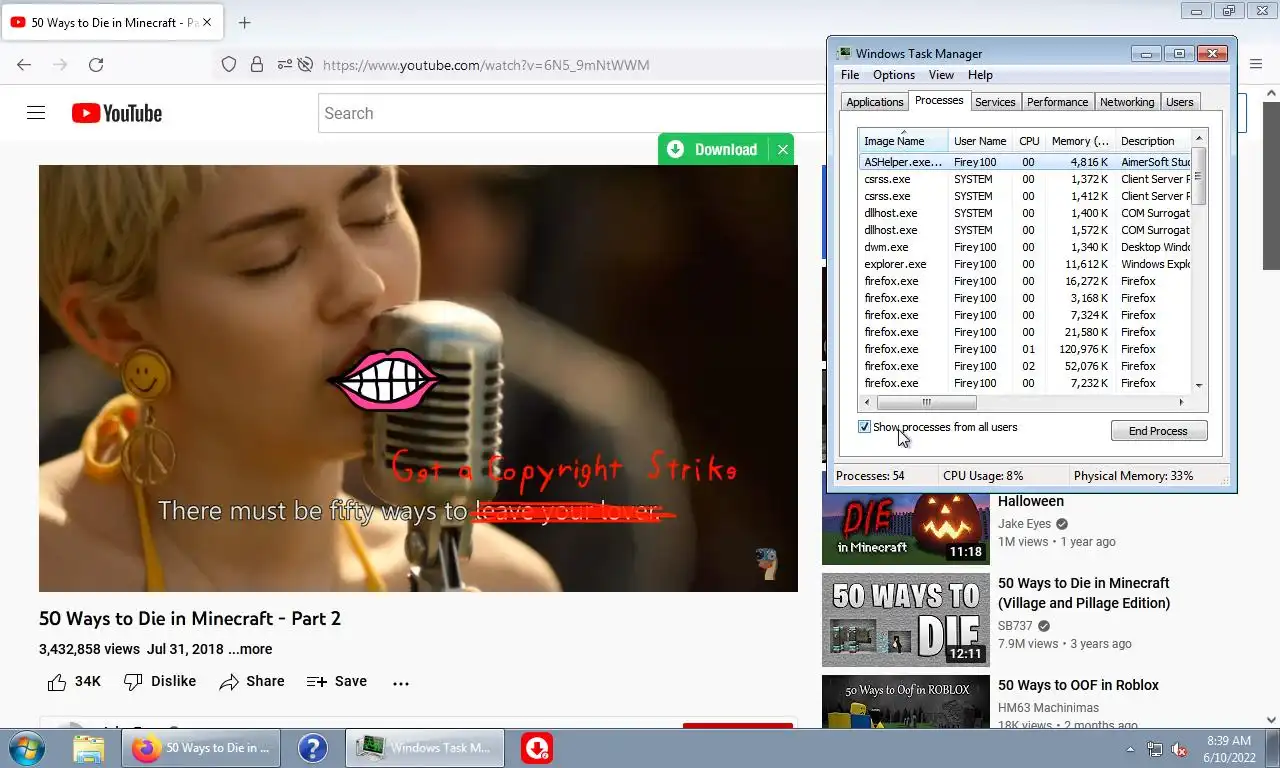The height and width of the screenshot is (768, 1280).
Task: Open Task Manager Help menu
Action: (980, 75)
